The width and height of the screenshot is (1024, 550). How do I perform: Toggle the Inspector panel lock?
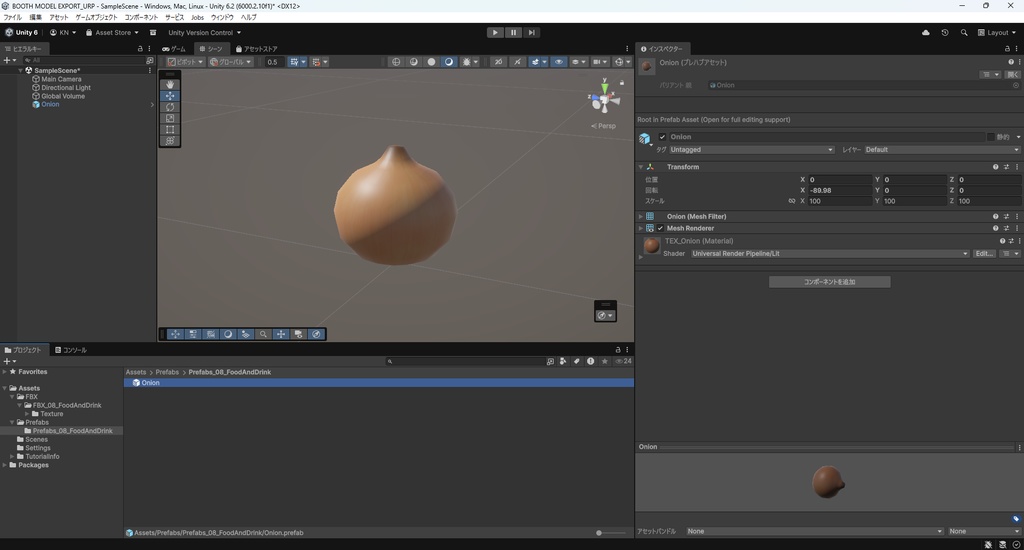pos(1007,49)
